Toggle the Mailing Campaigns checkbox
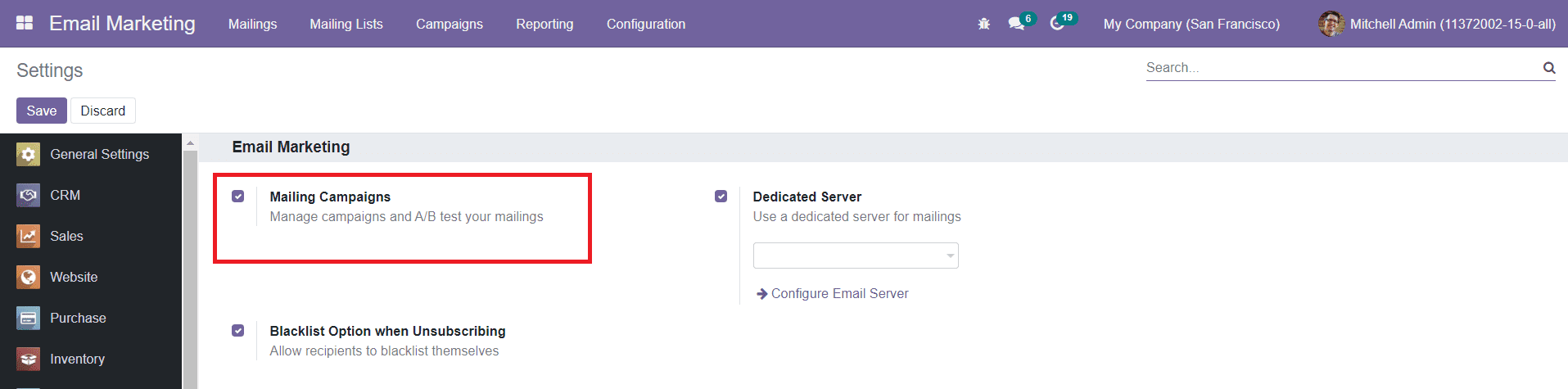The image size is (1568, 389). pyautogui.click(x=238, y=197)
